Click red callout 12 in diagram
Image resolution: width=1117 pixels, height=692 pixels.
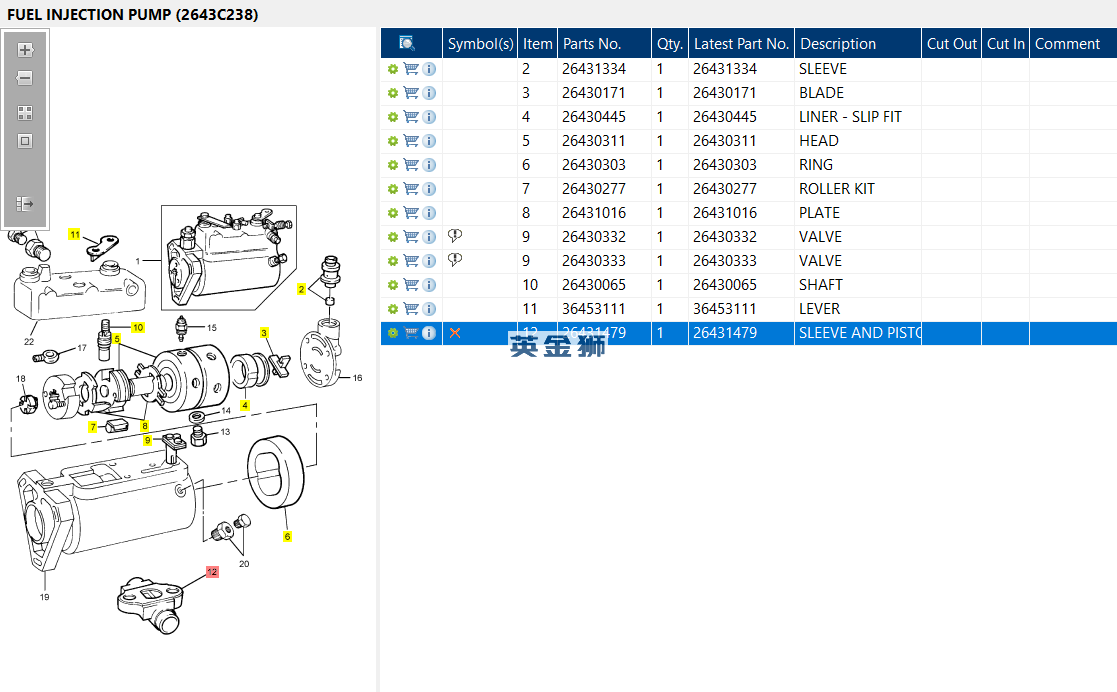click(212, 572)
